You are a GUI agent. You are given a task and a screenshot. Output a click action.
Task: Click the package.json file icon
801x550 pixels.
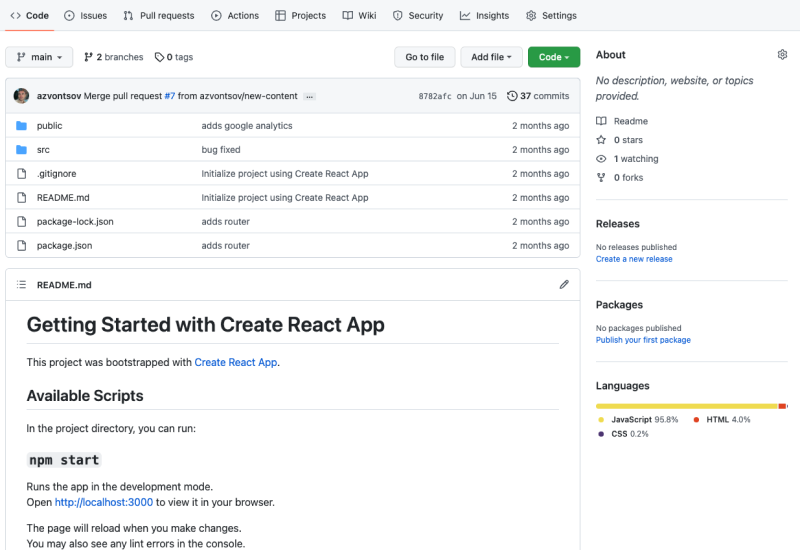pyautogui.click(x=21, y=246)
